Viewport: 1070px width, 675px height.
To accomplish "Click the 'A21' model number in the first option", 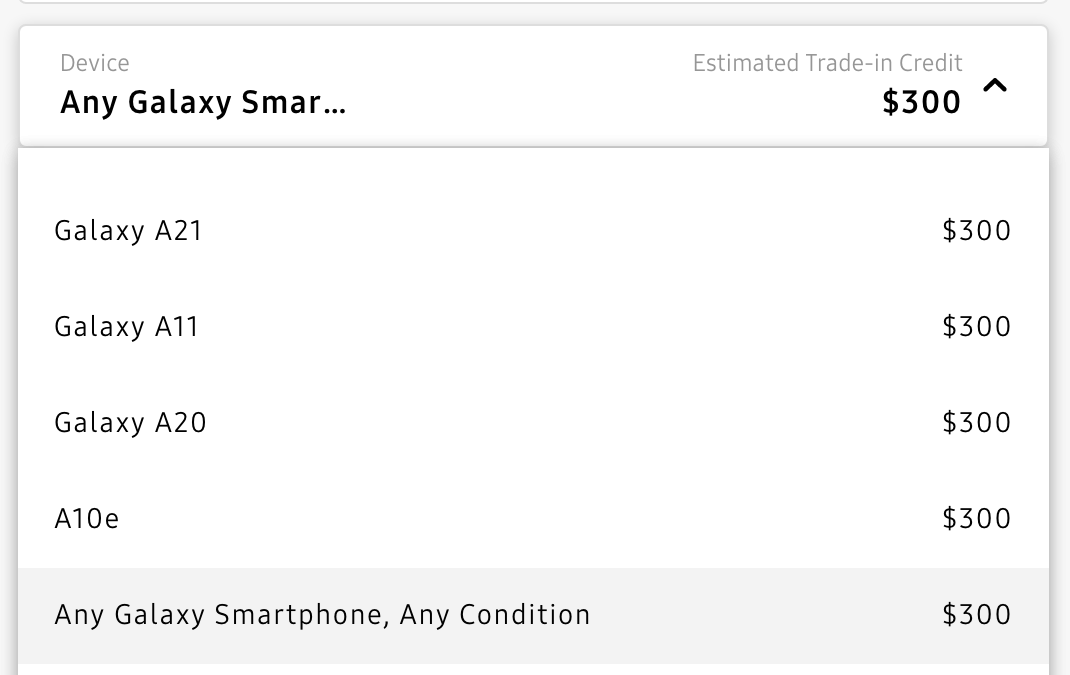I will click(179, 231).
